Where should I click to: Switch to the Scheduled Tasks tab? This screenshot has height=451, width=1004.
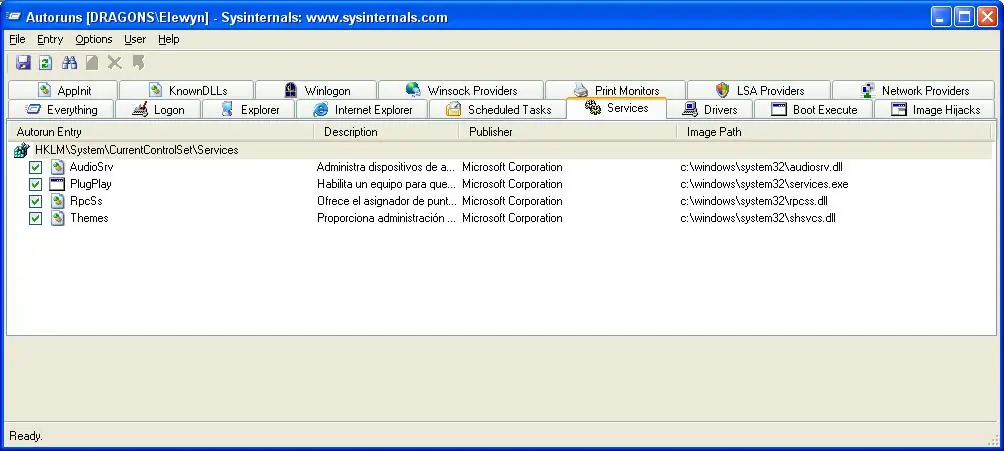498,110
